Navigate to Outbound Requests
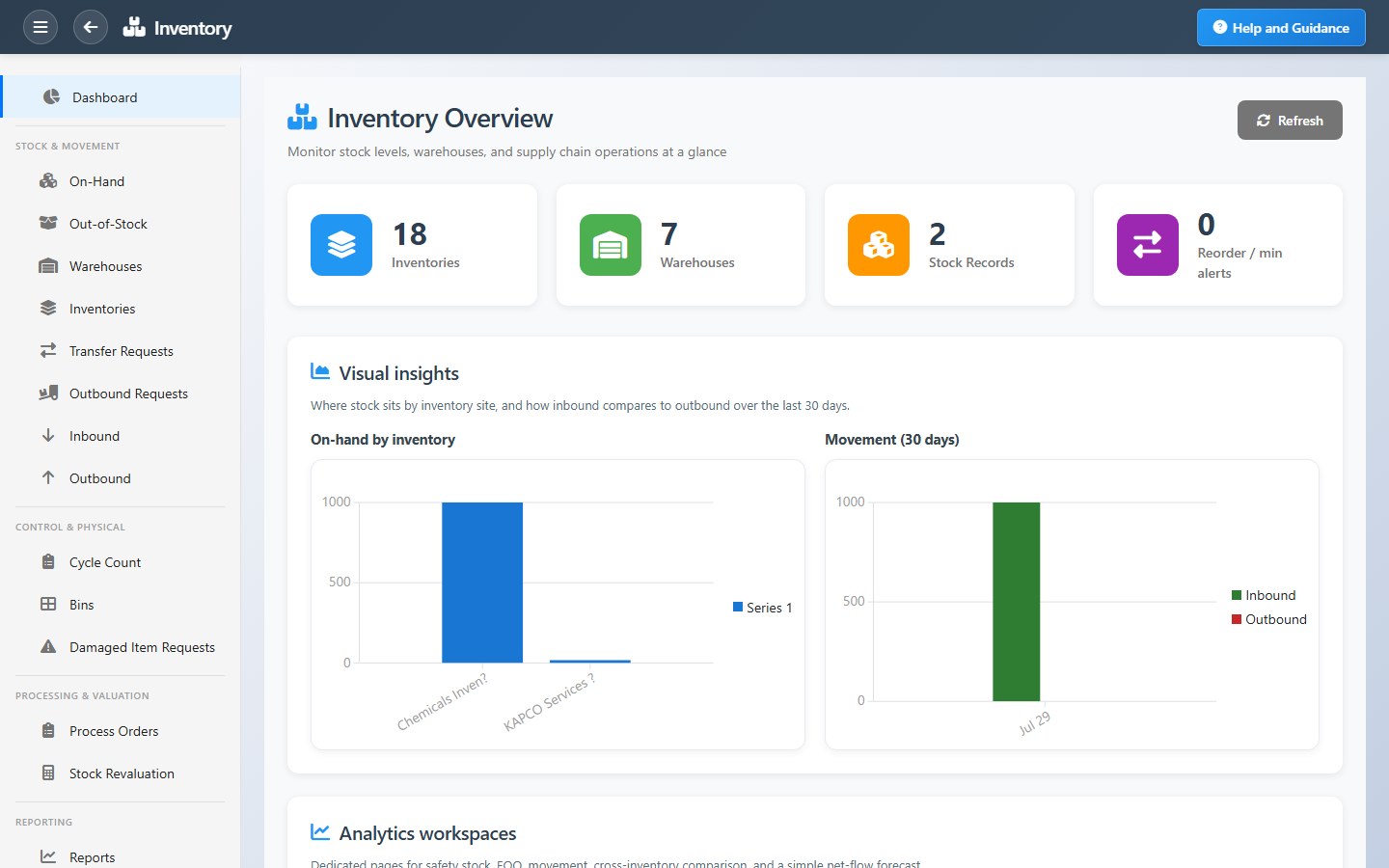This screenshot has width=1389, height=868. tap(121, 393)
